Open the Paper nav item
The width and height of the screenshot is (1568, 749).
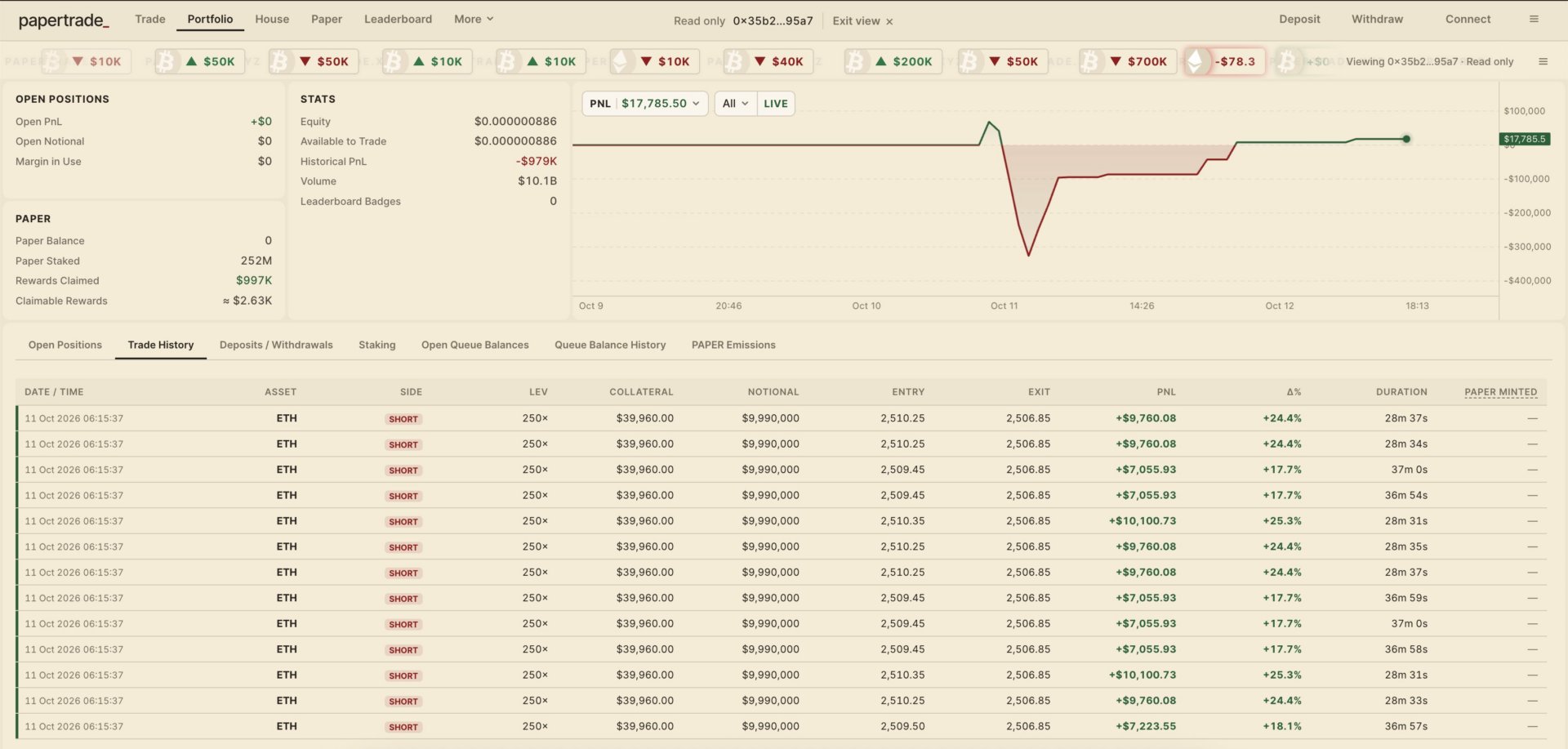(x=327, y=19)
